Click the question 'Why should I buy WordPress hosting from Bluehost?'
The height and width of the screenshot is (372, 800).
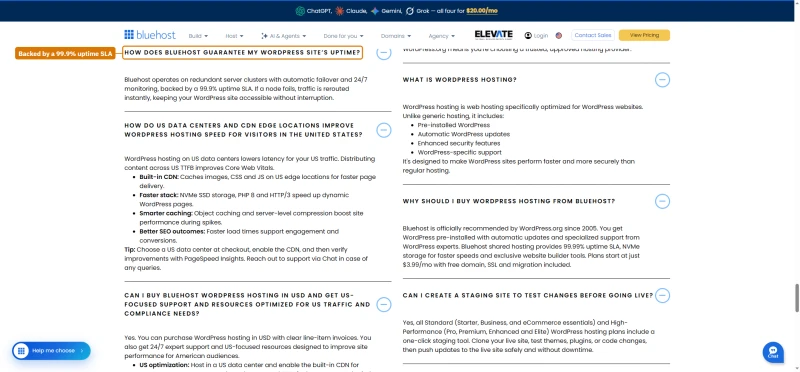tap(509, 201)
